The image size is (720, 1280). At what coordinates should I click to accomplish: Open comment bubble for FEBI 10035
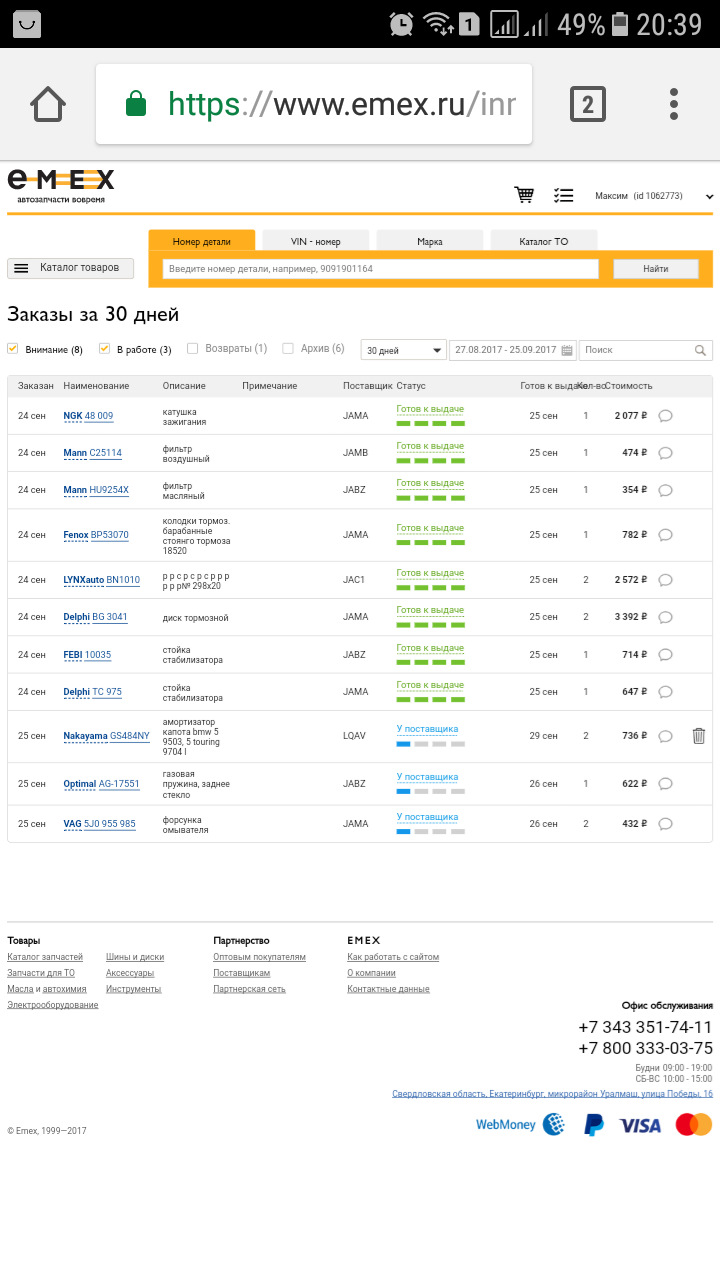(665, 655)
